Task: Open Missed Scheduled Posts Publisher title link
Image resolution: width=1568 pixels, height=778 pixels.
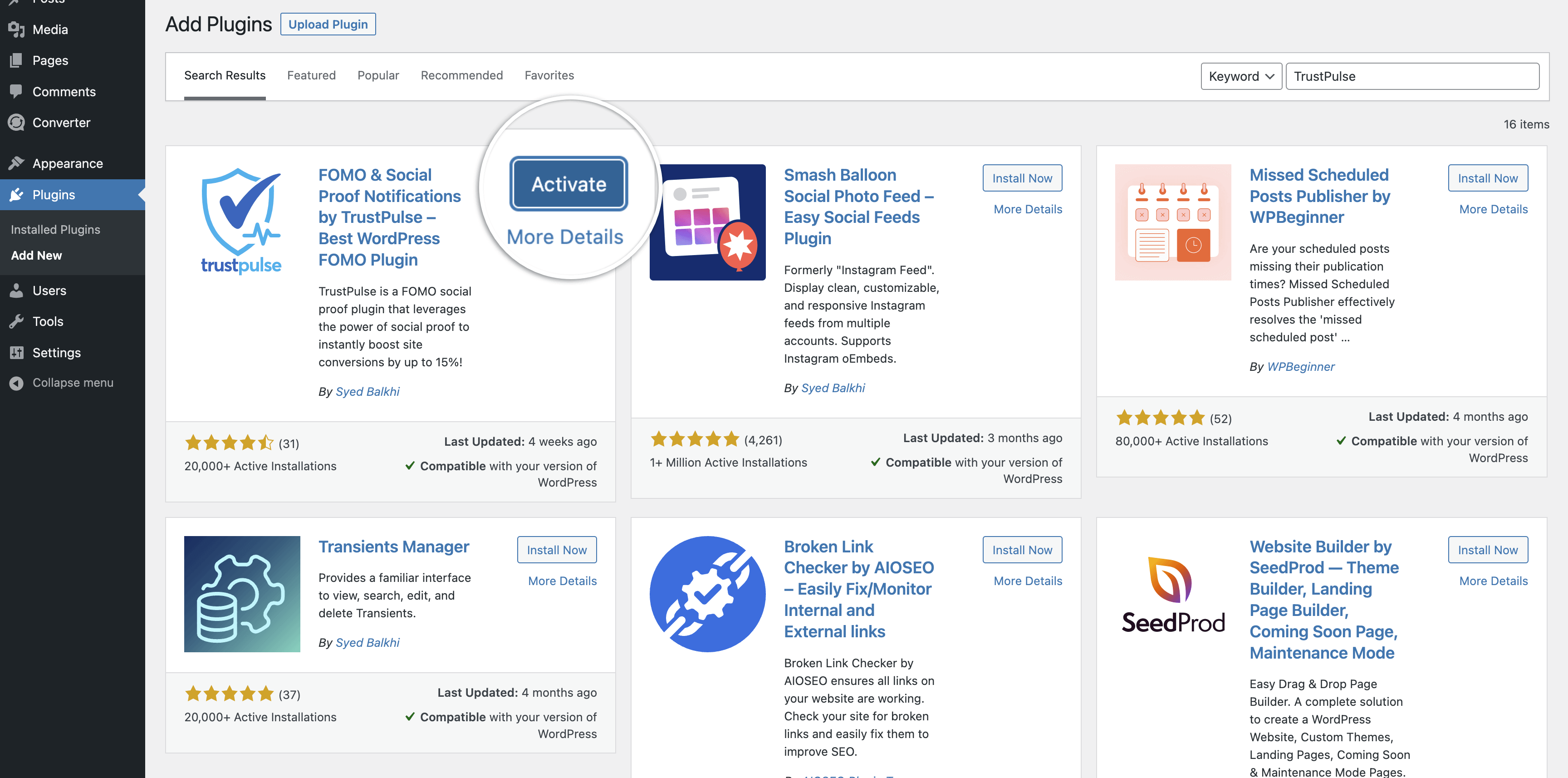Action: pos(1320,196)
